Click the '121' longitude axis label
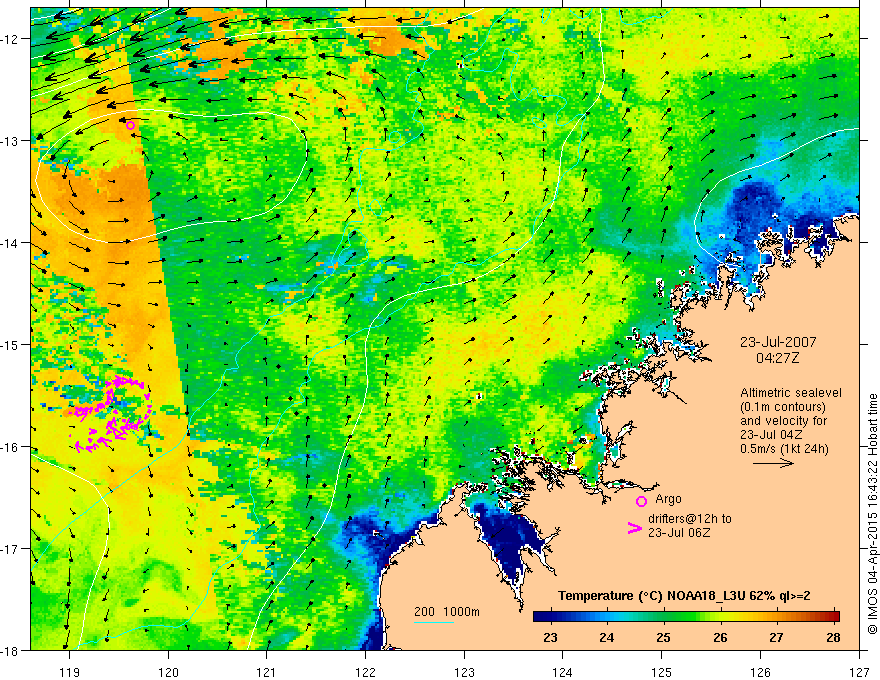 click(x=267, y=672)
